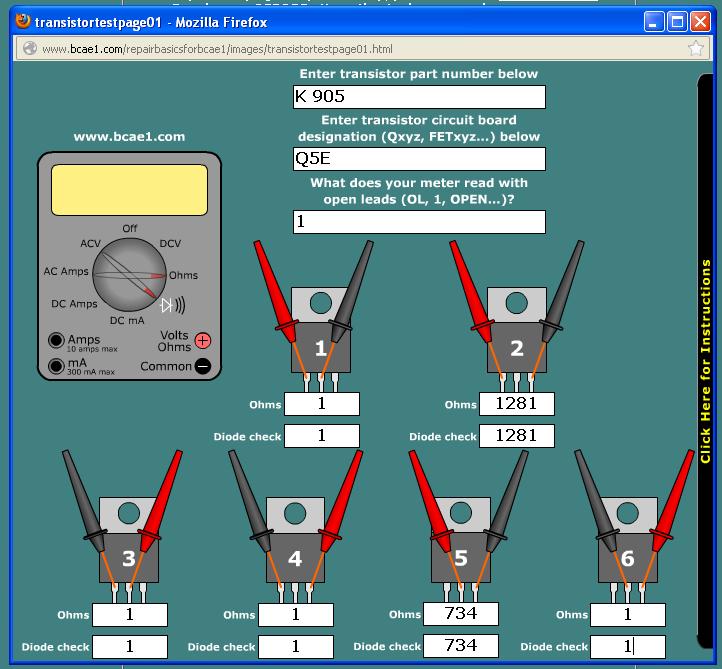Image resolution: width=722 pixels, height=669 pixels.
Task: Click the www.bcae1.com label above meter
Action: 129,137
